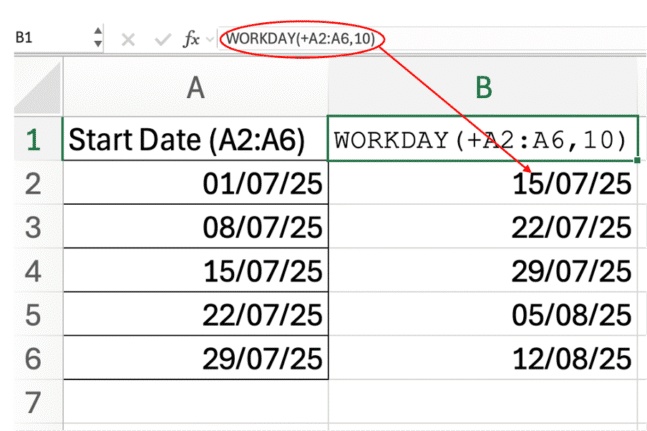This screenshot has width=647, height=431.
Task: Click cell A1 labeled Start Date (A2:A6)
Action: [195, 141]
